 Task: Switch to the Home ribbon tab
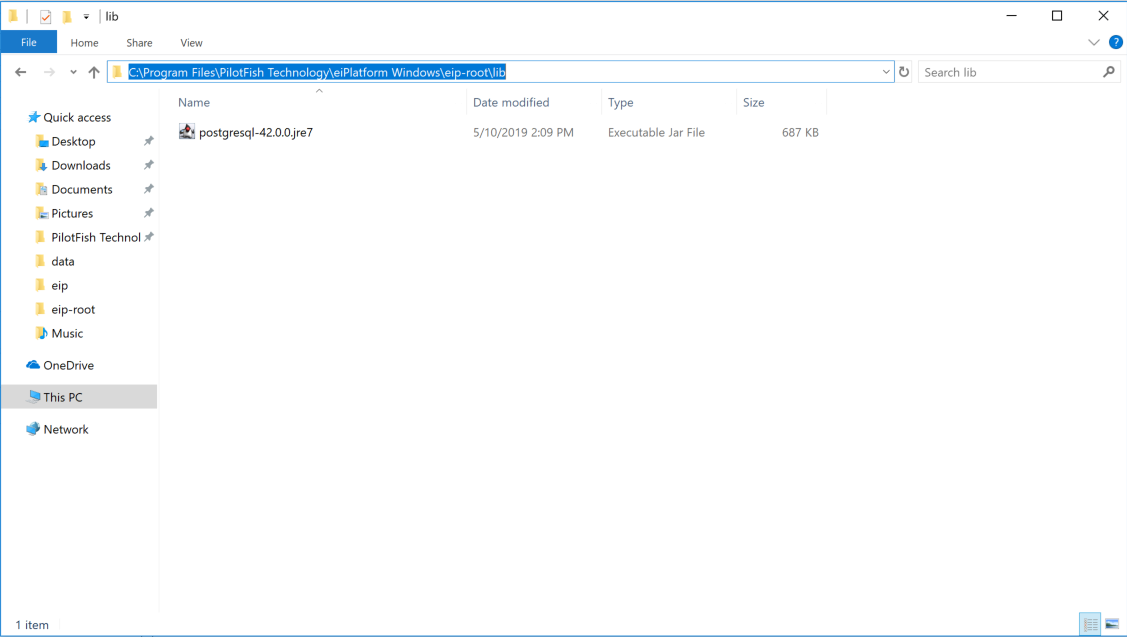pos(84,42)
